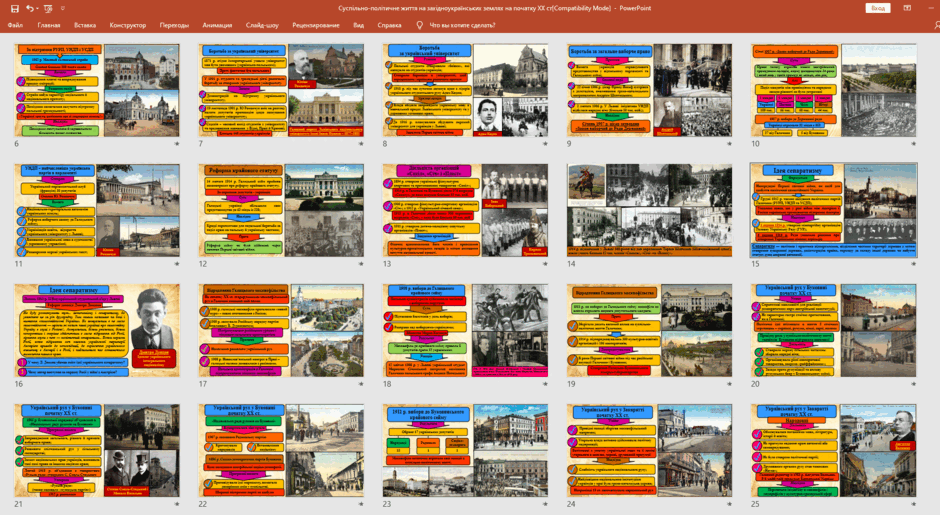Click the lightbulb Tell Me icon
The width and height of the screenshot is (940, 515).
[x=420, y=25]
